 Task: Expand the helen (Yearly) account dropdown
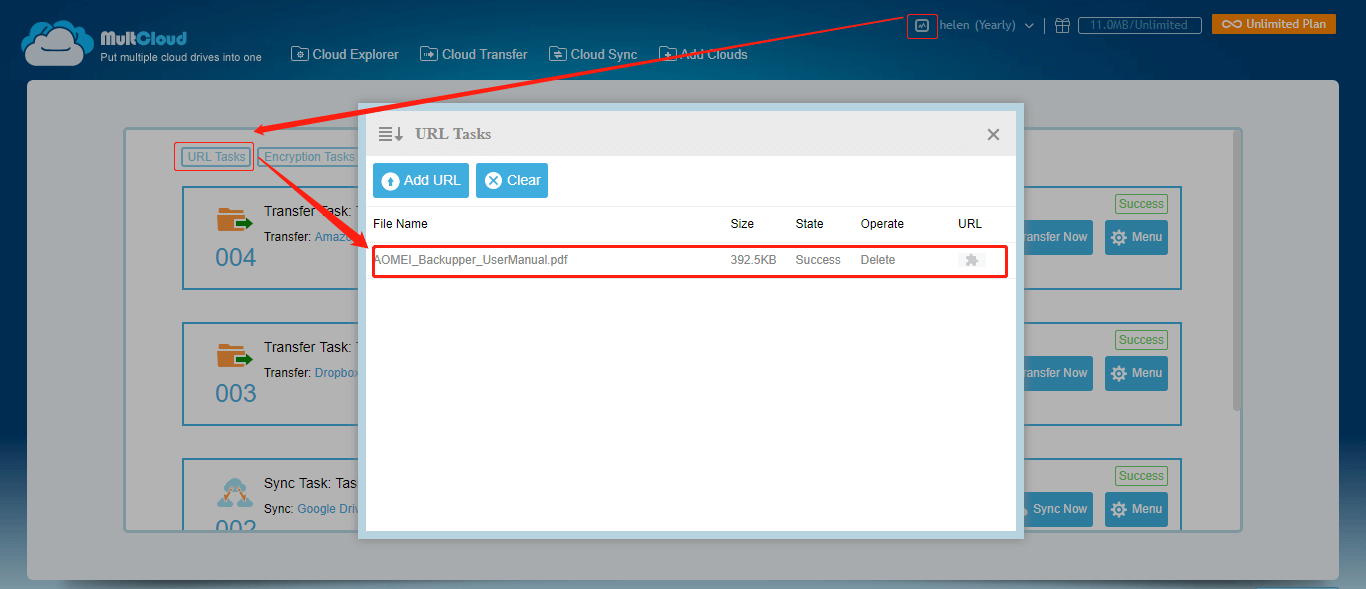pos(987,25)
